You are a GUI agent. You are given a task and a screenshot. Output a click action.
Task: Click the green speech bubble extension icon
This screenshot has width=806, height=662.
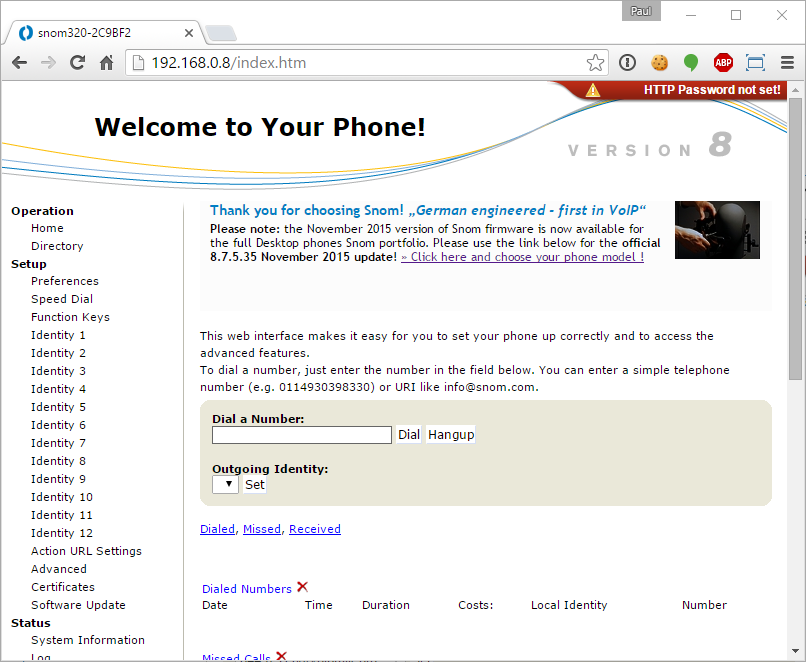(691, 63)
